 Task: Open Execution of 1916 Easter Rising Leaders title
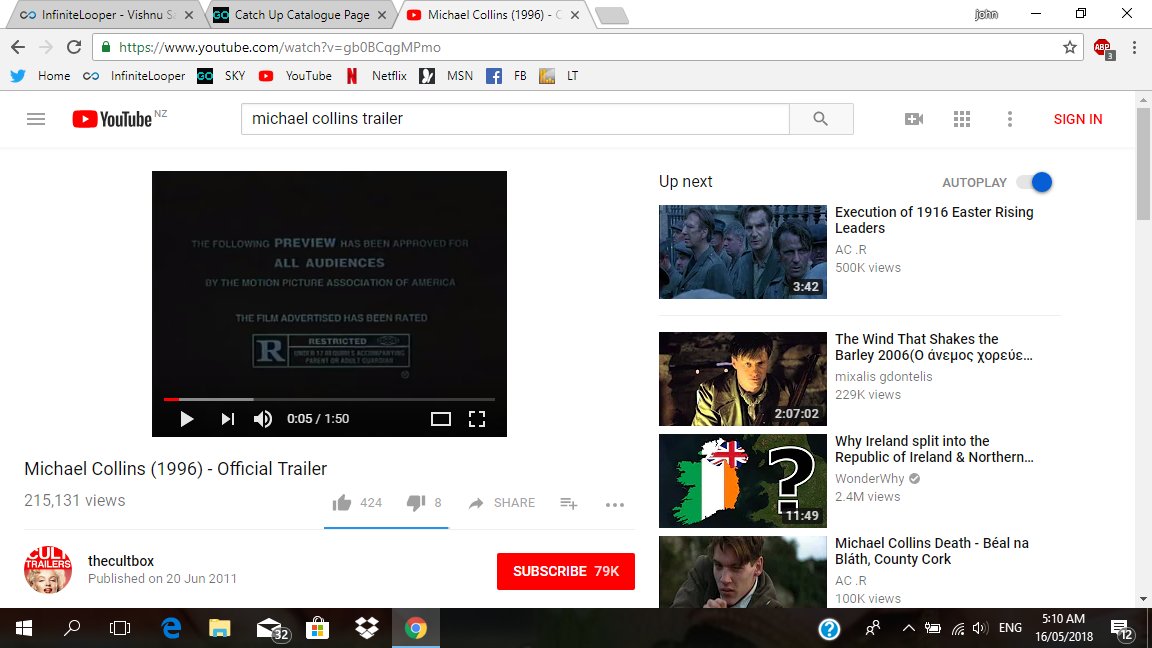point(934,220)
